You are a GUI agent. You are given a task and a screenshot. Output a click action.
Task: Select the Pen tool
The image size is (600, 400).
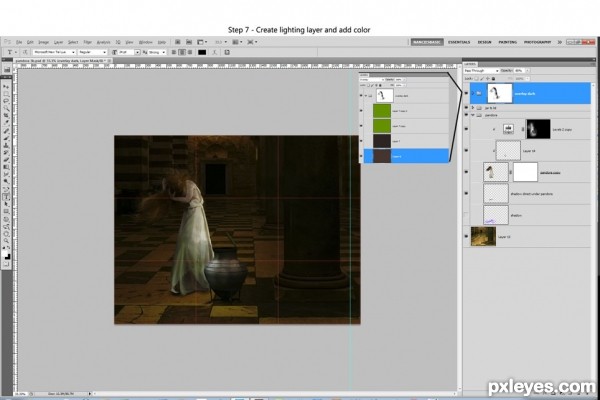tap(7, 189)
